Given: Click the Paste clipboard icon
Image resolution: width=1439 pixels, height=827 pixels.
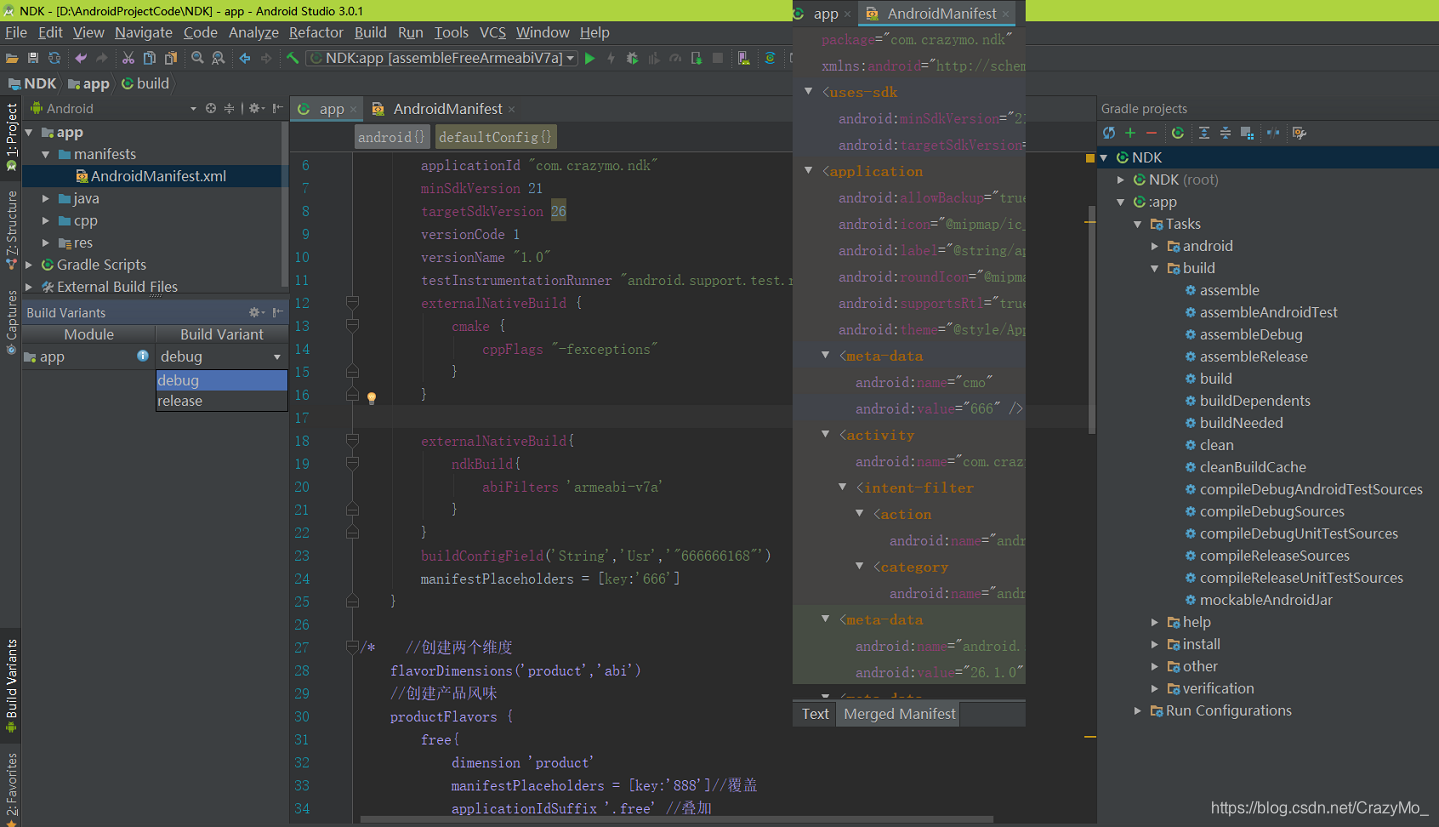Looking at the screenshot, I should [x=170, y=58].
